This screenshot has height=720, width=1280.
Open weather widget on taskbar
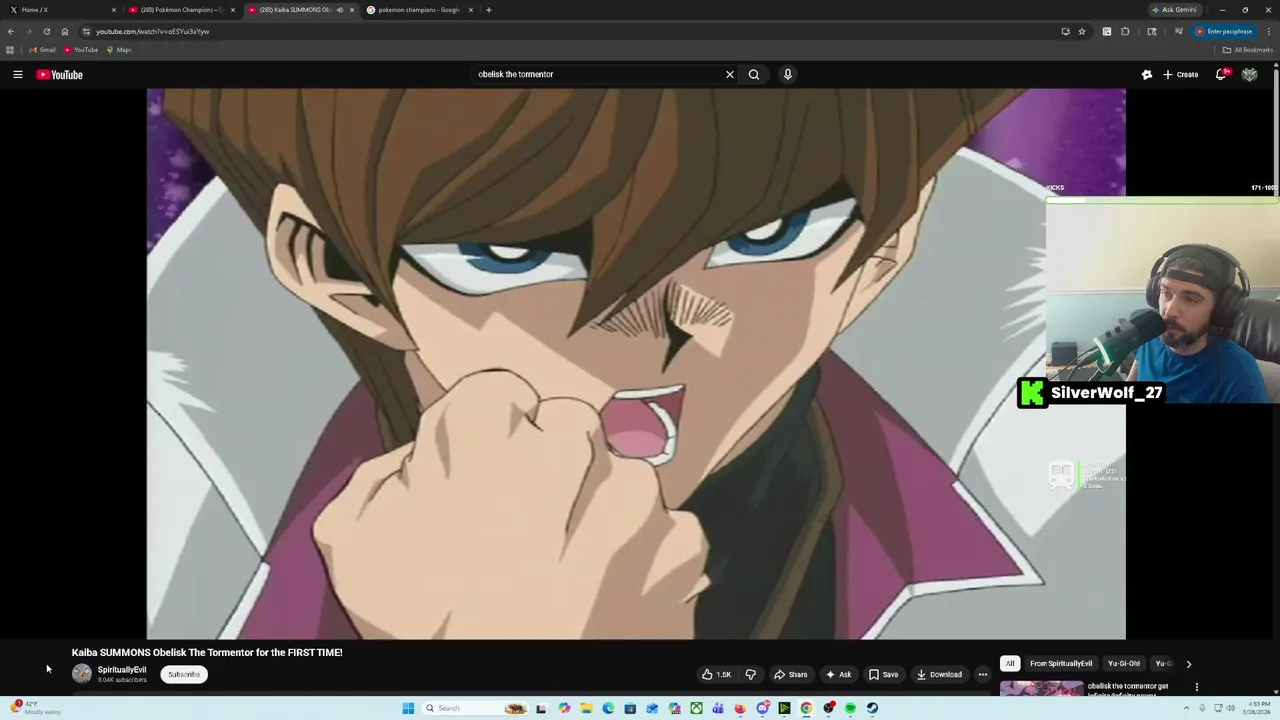coord(35,708)
